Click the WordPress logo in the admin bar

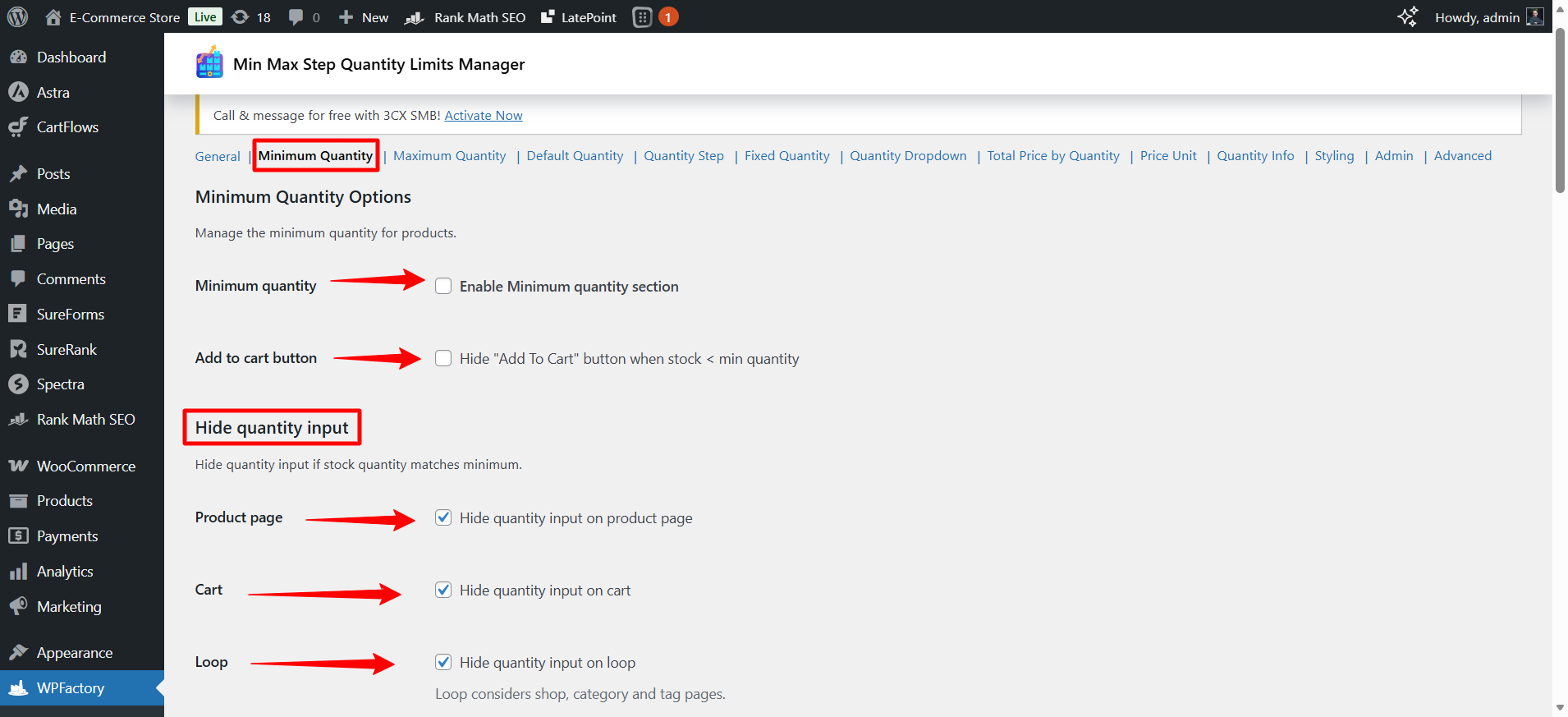point(18,16)
